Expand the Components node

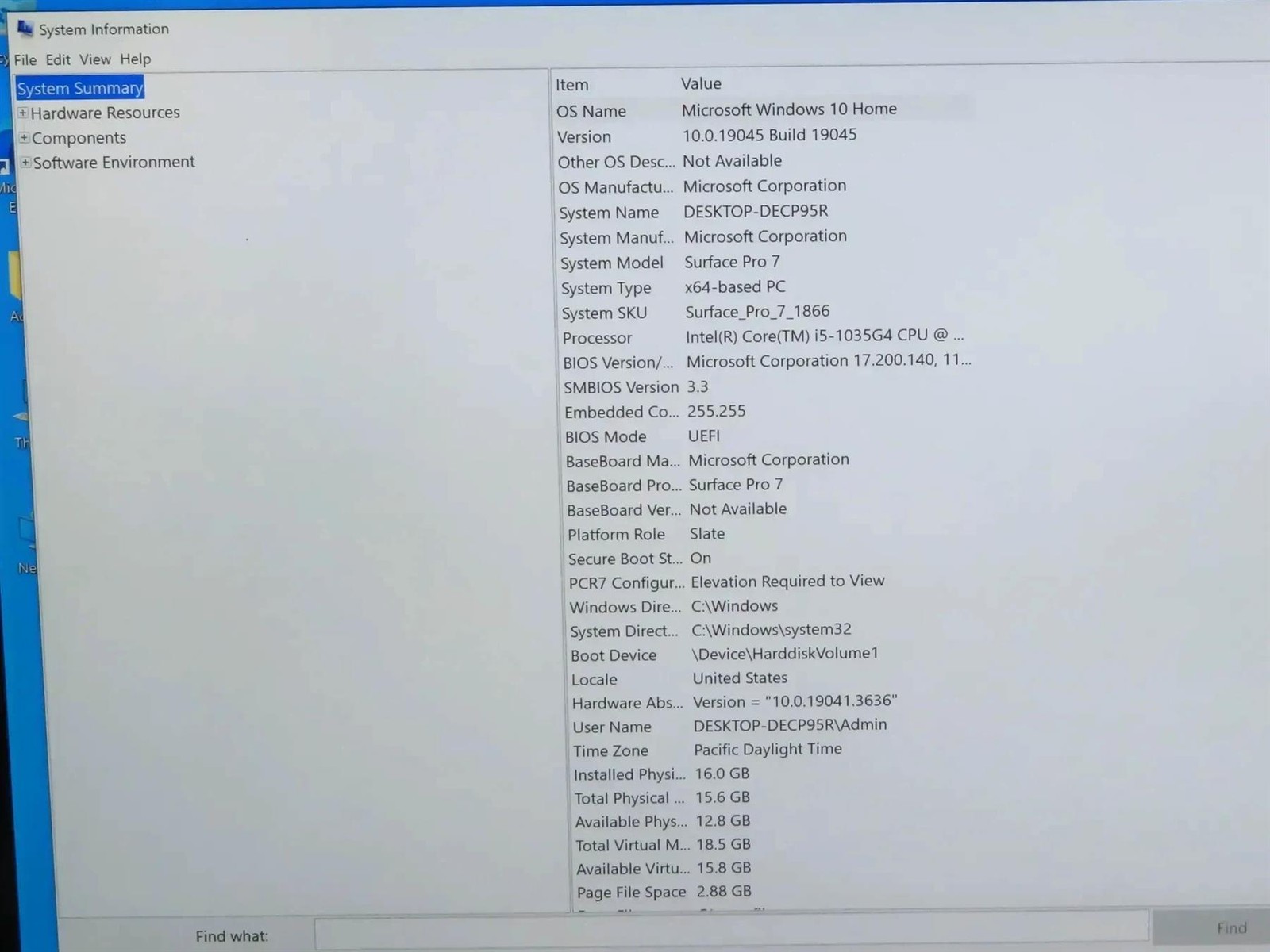pos(24,138)
